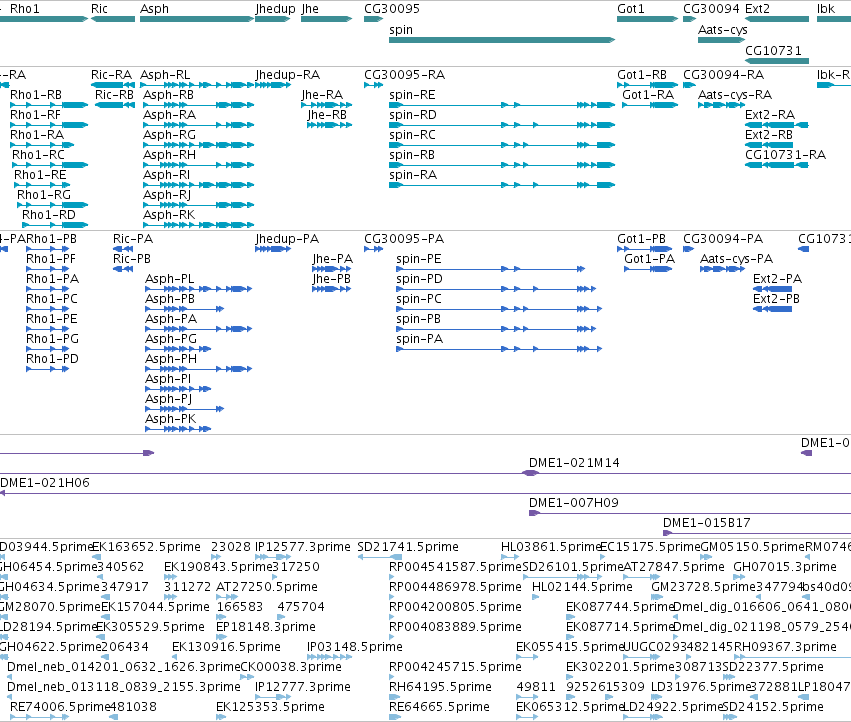Select protein Jhe-PA
The height and width of the screenshot is (722, 851).
pos(332,269)
